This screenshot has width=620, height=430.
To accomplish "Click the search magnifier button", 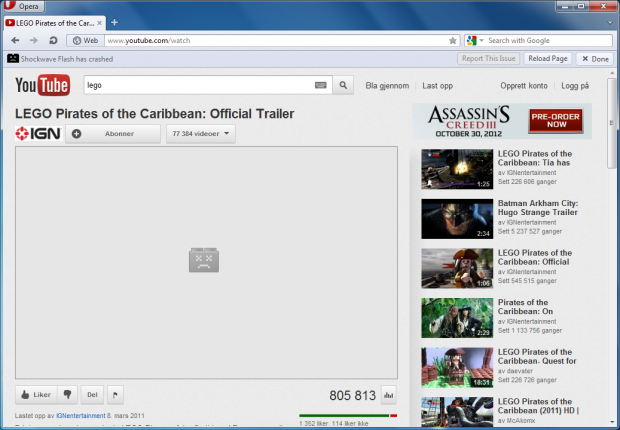I will (x=343, y=86).
